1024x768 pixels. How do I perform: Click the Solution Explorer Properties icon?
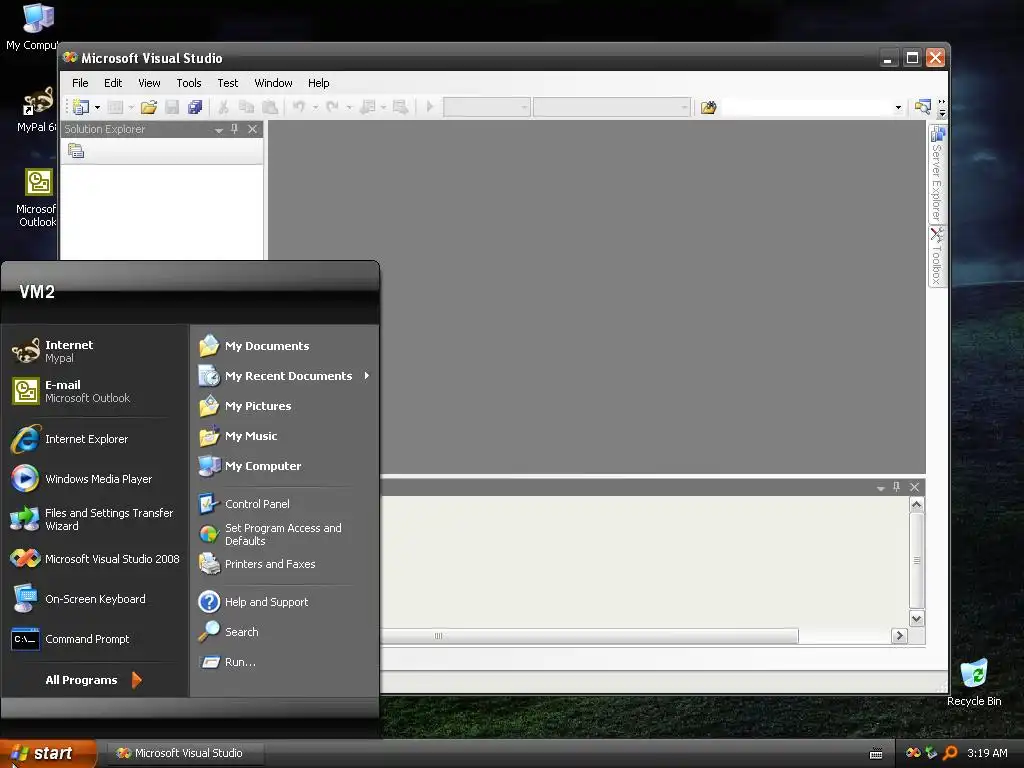coord(76,152)
